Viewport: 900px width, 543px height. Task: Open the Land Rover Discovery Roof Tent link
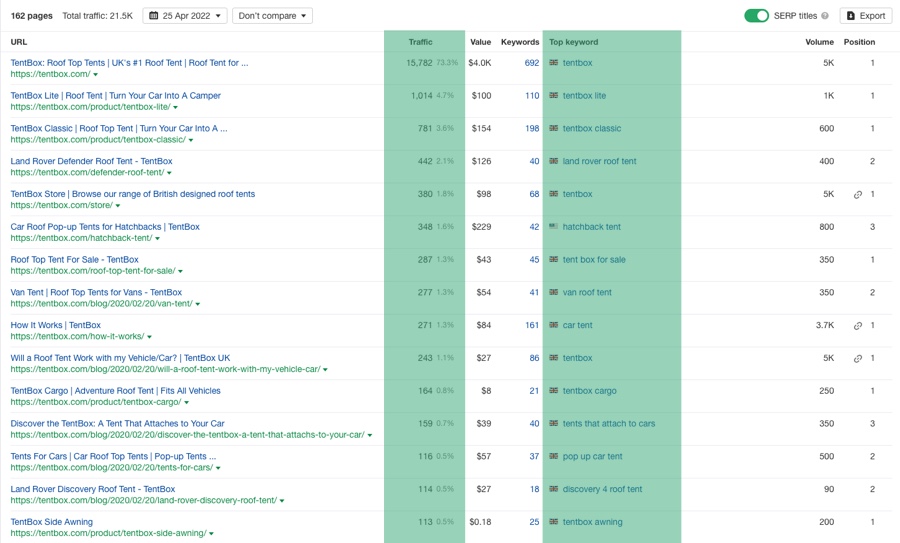[x=92, y=488]
